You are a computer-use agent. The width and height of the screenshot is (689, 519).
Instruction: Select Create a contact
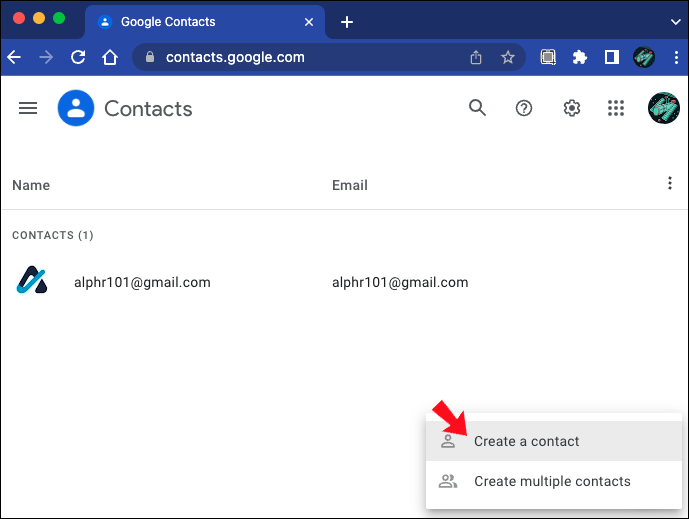[x=526, y=441]
